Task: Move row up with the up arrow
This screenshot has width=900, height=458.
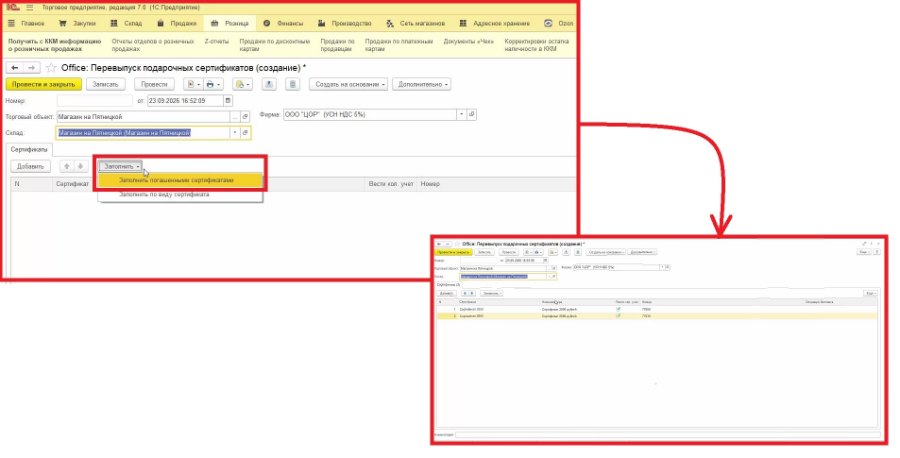Action: 67,166
